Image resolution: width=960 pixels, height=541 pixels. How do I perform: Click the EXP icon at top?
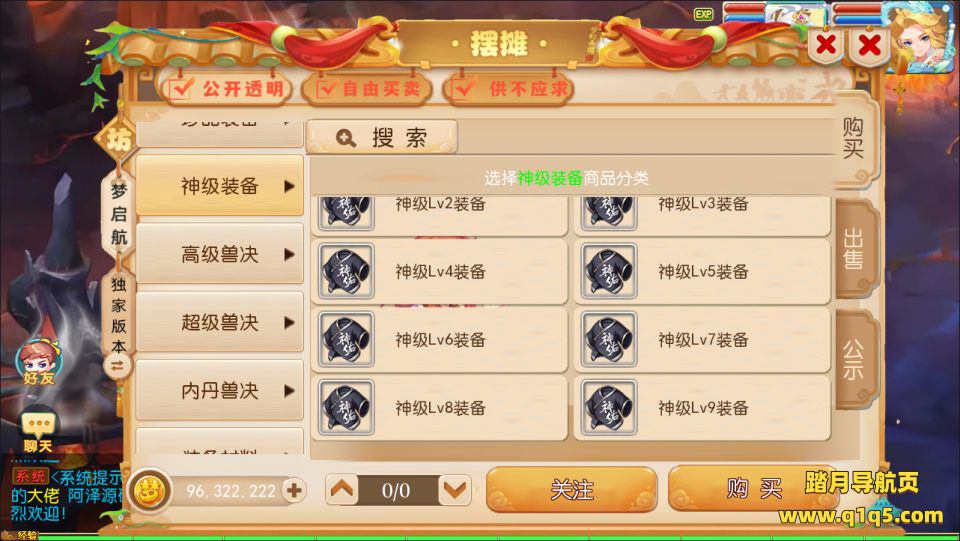[703, 14]
